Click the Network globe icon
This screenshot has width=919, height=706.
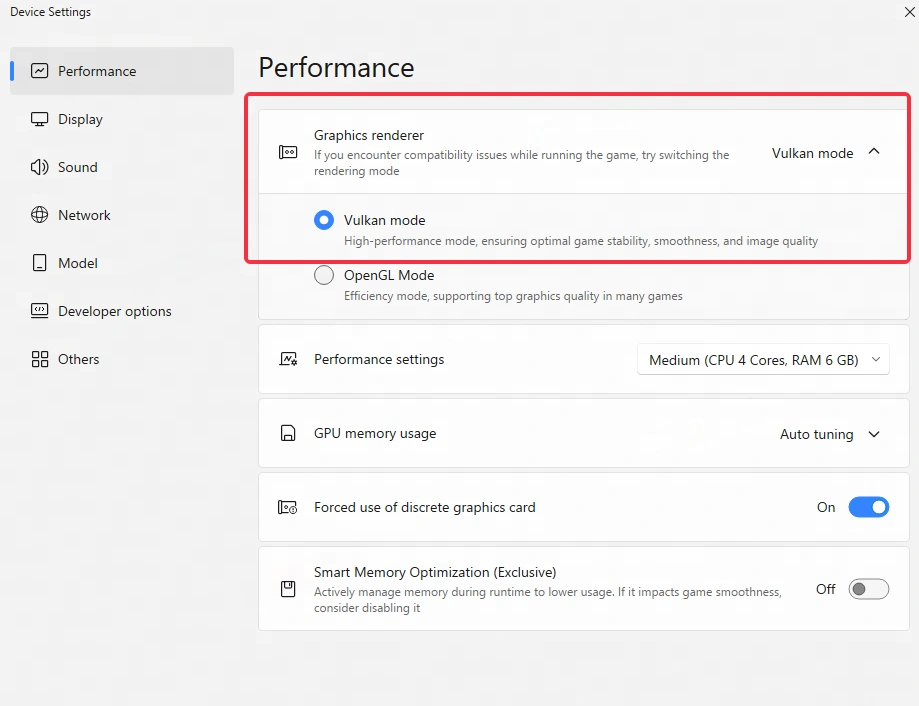[39, 215]
